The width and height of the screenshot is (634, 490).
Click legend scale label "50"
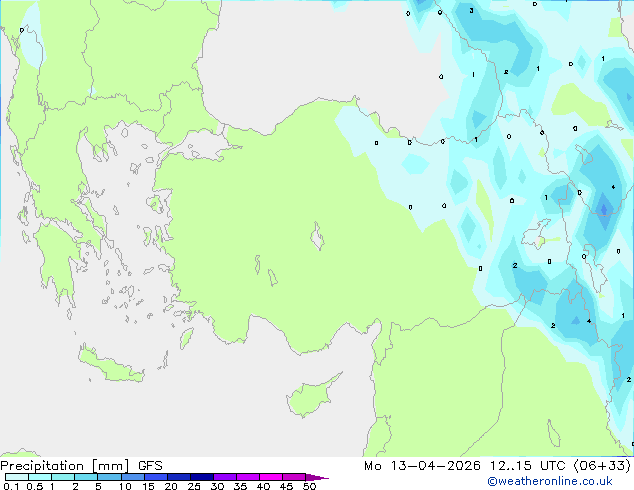[309, 486]
